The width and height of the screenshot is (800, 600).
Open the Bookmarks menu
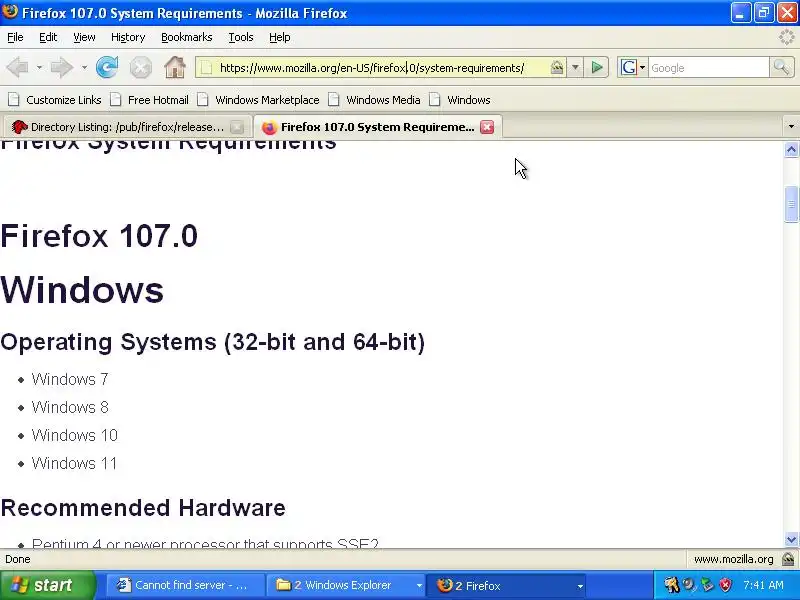tap(187, 37)
